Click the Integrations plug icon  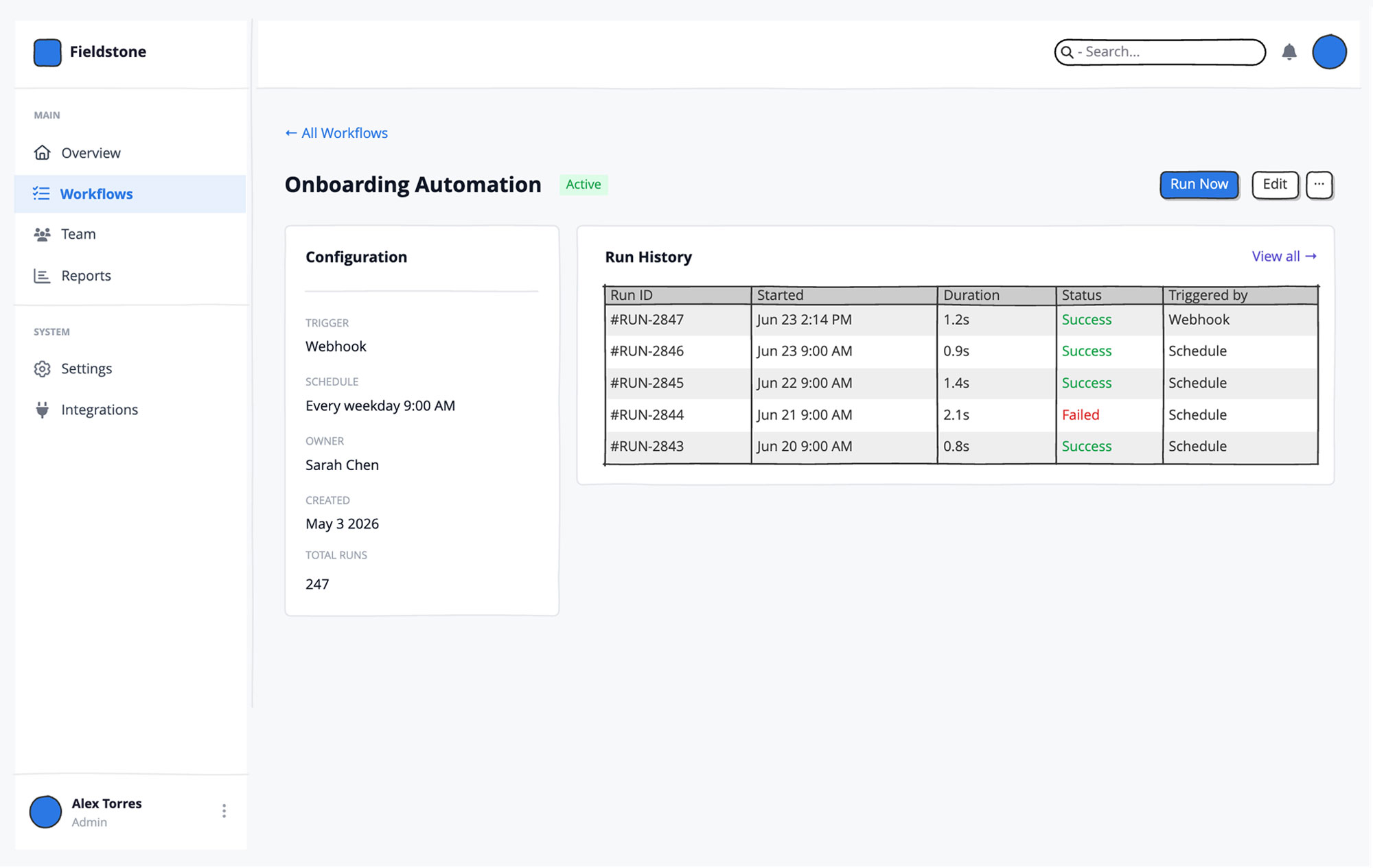(42, 410)
